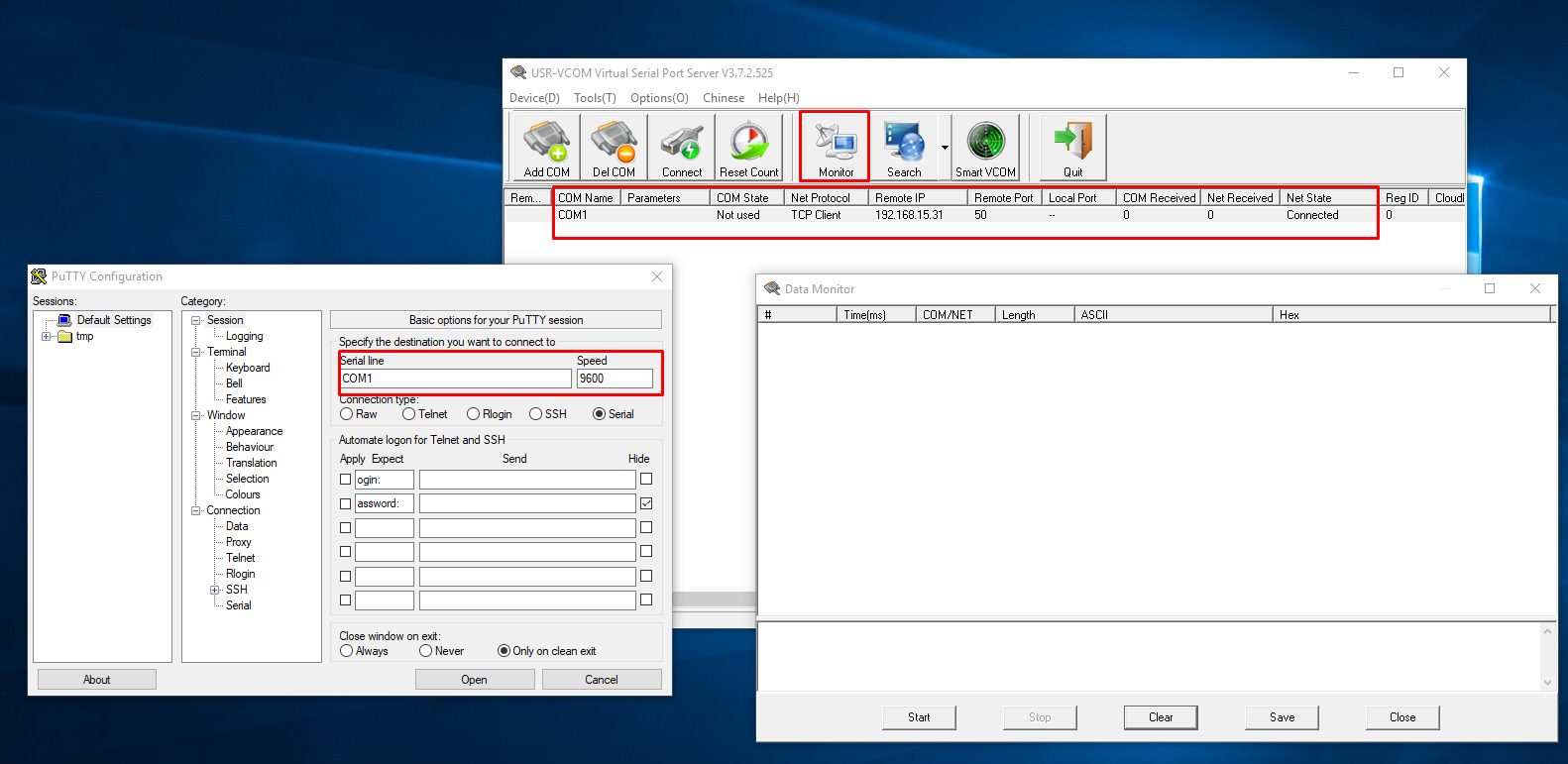Select Appearance in the Category tree
Image resolution: width=1568 pixels, height=764 pixels.
click(x=254, y=431)
